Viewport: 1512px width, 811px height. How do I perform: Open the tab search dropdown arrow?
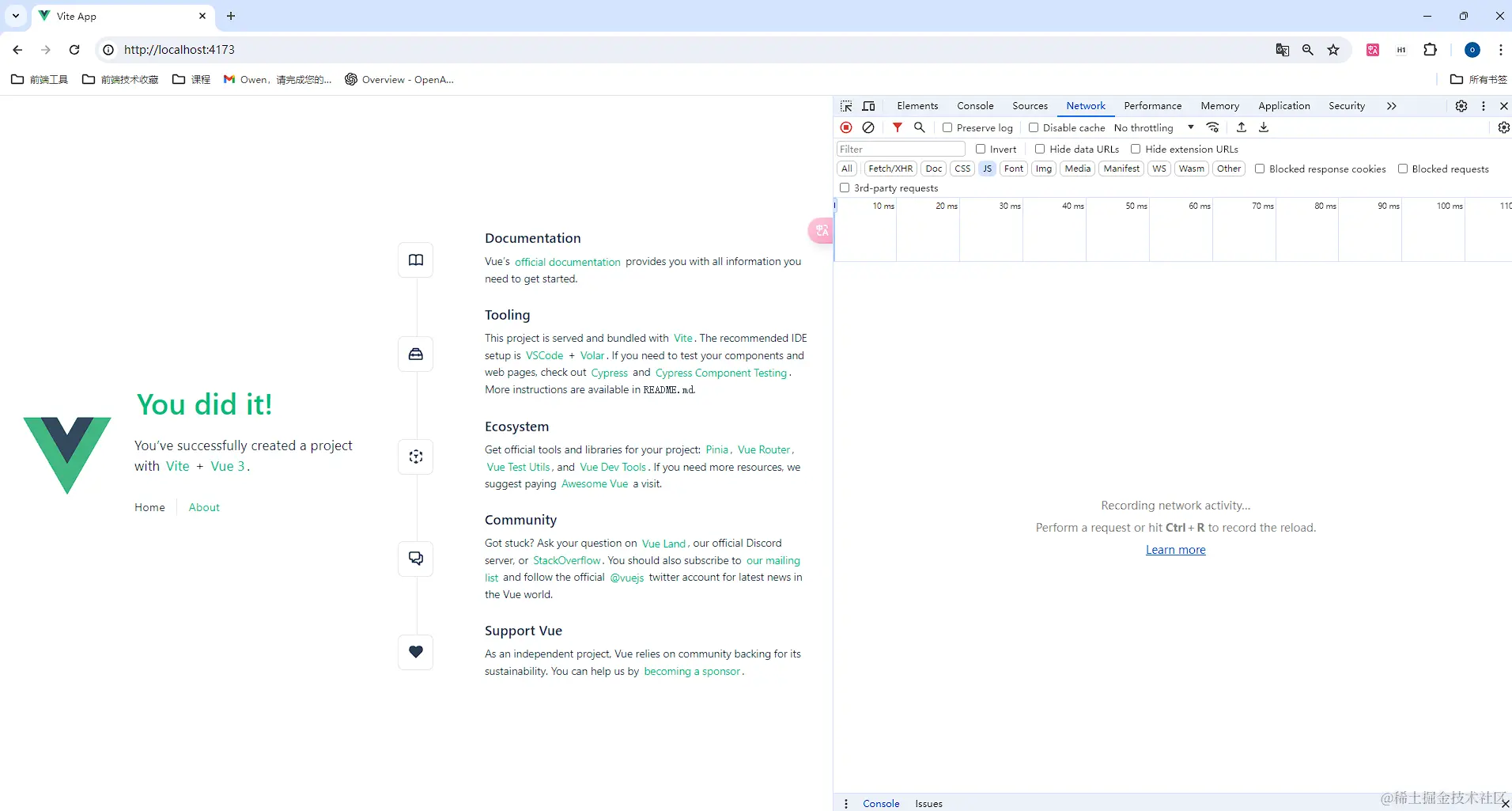(16, 16)
